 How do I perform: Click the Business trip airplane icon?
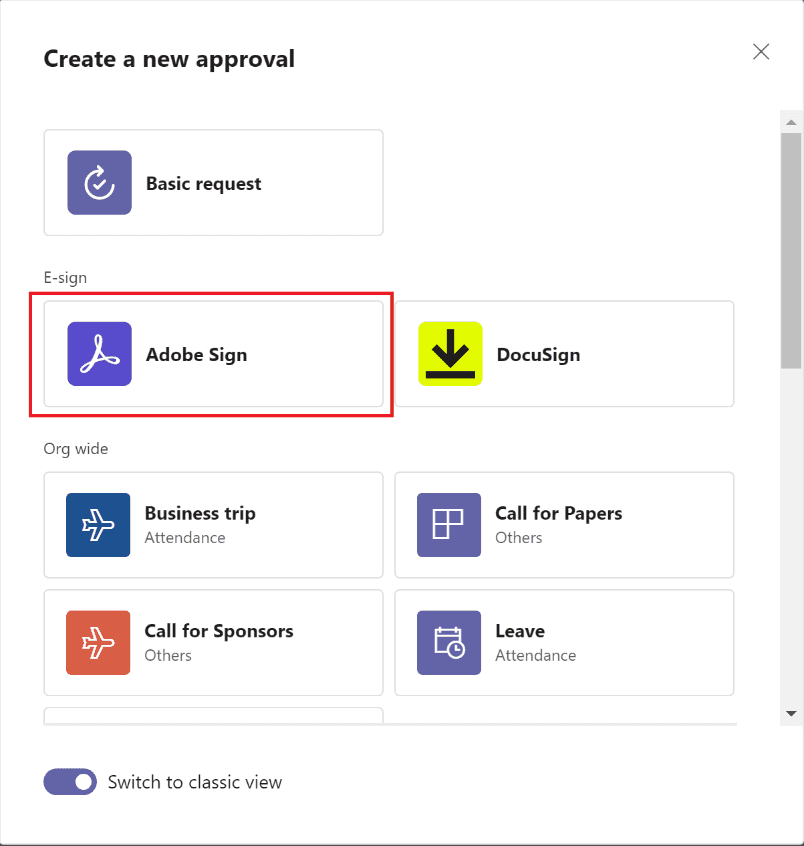[x=98, y=525]
